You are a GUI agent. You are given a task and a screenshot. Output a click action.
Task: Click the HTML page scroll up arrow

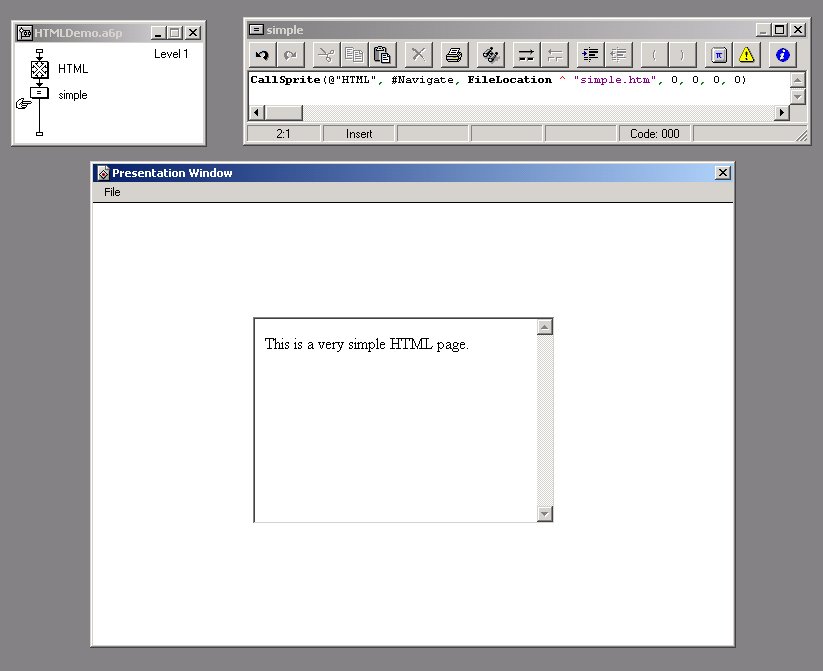tap(544, 327)
